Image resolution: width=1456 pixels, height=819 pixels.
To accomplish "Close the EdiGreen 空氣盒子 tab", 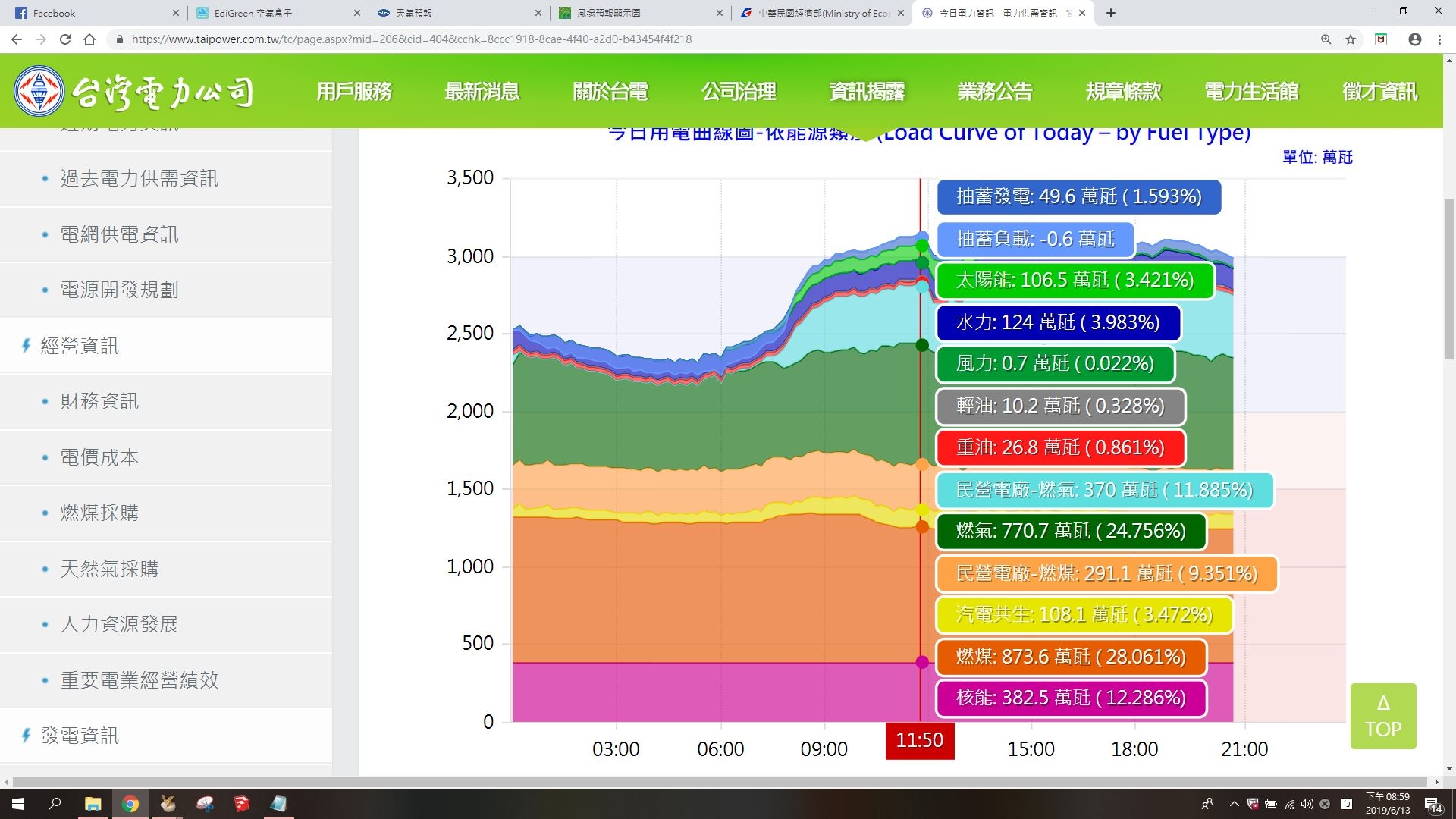I will click(x=357, y=13).
